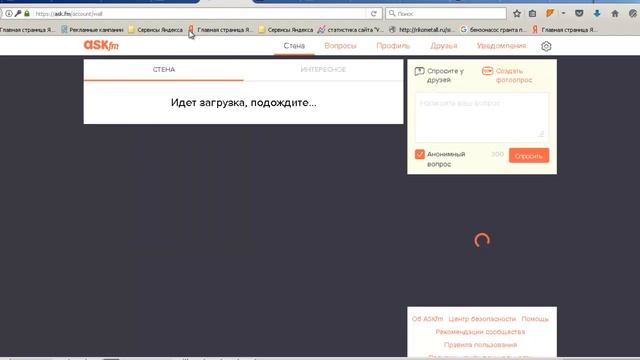Viewport: 640px width, 360px height.
Task: Click the orange extension icon in toolbar
Action: [x=550, y=13]
